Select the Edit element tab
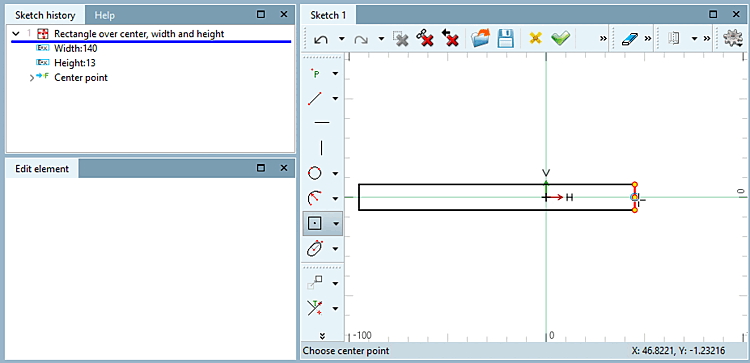This screenshot has height=363, width=750. pyautogui.click(x=42, y=169)
